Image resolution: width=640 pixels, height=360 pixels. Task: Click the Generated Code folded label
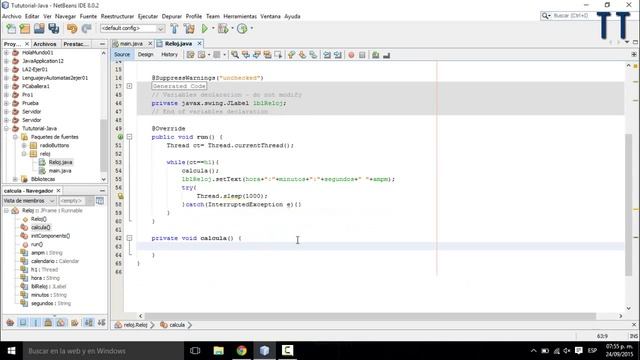(x=179, y=86)
